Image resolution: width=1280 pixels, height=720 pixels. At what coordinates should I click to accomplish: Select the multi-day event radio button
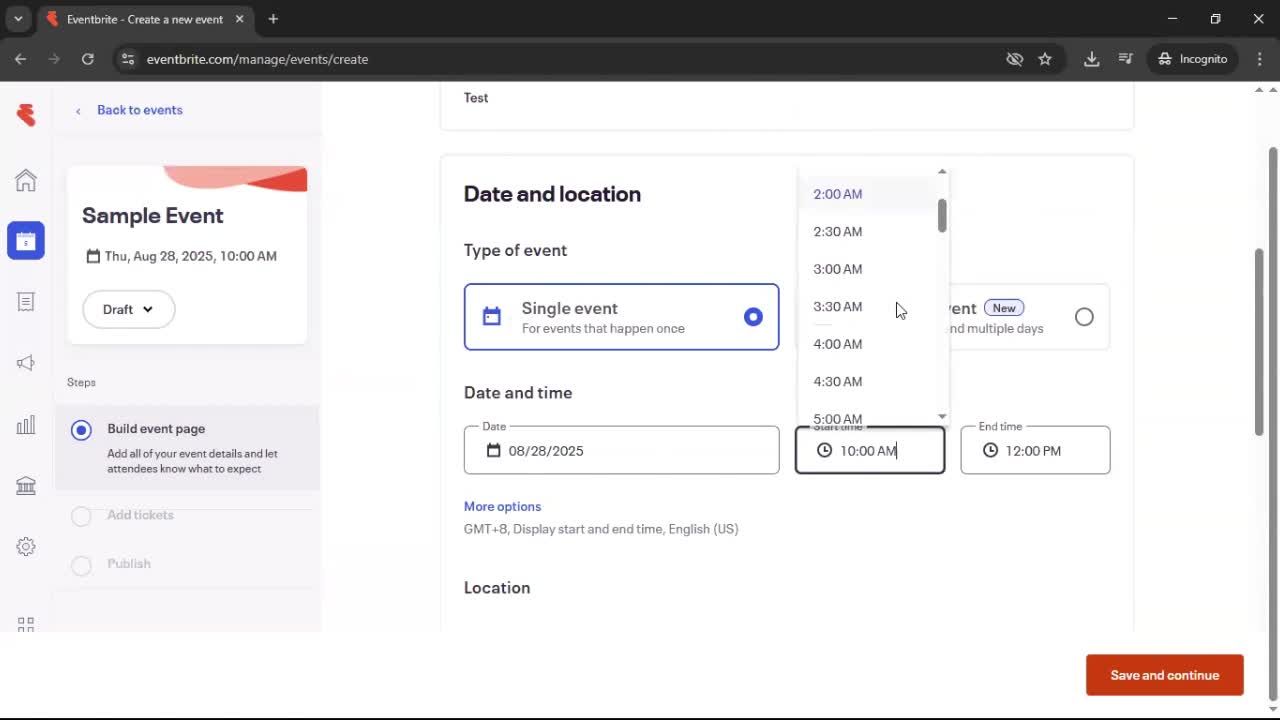point(1084,317)
